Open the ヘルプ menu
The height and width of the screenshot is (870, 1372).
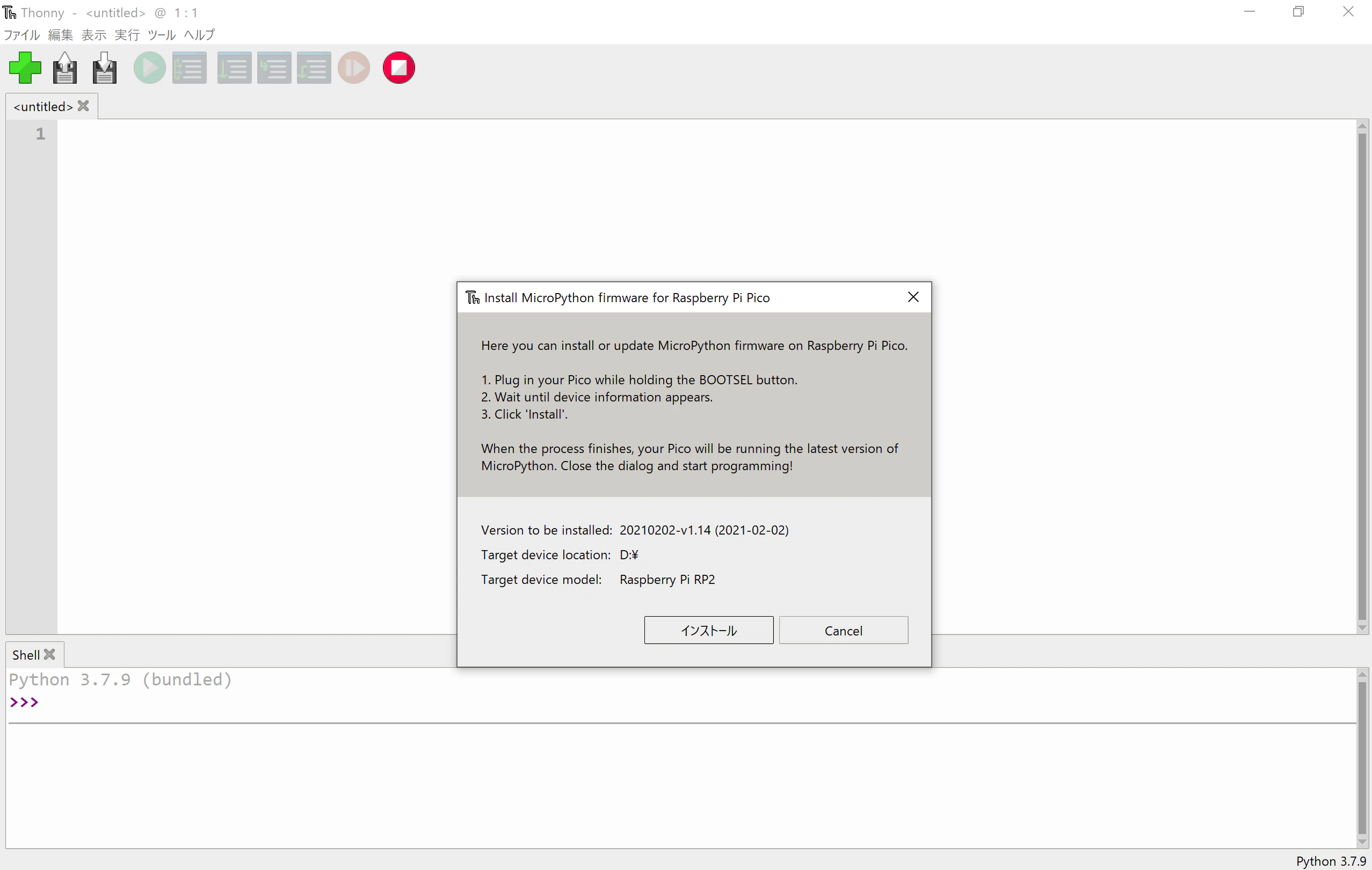click(199, 35)
